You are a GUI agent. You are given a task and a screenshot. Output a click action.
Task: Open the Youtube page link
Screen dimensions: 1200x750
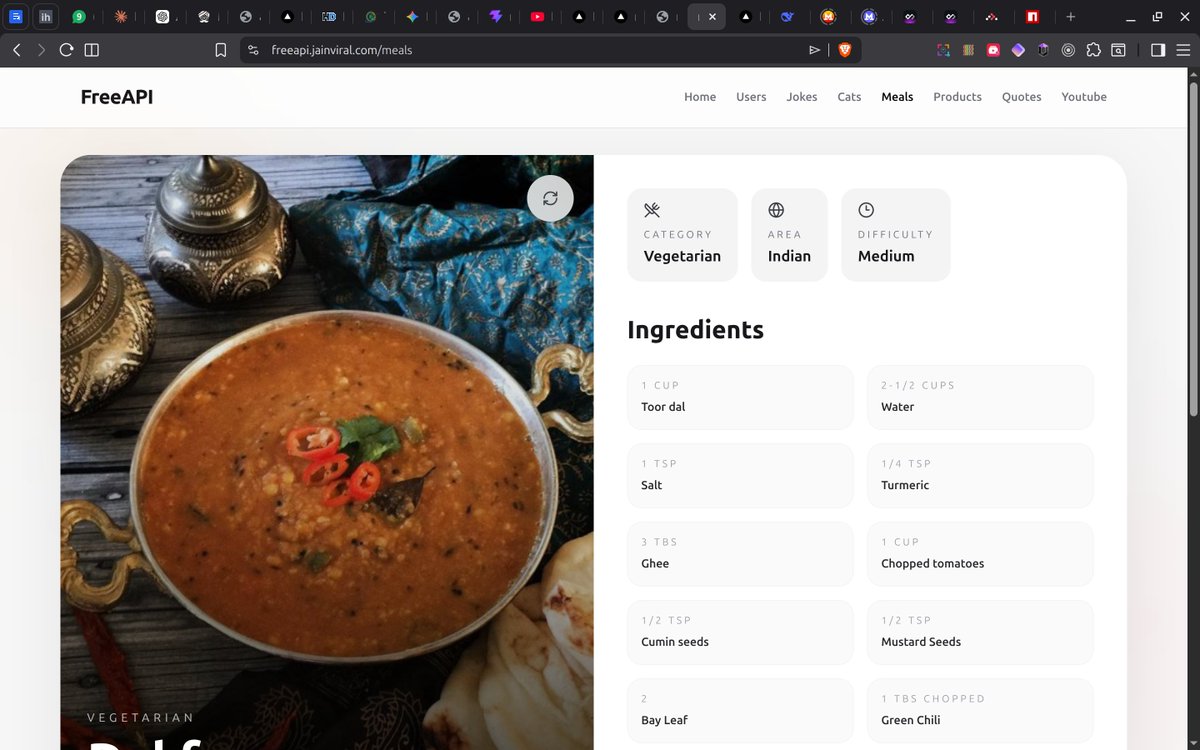(1084, 97)
